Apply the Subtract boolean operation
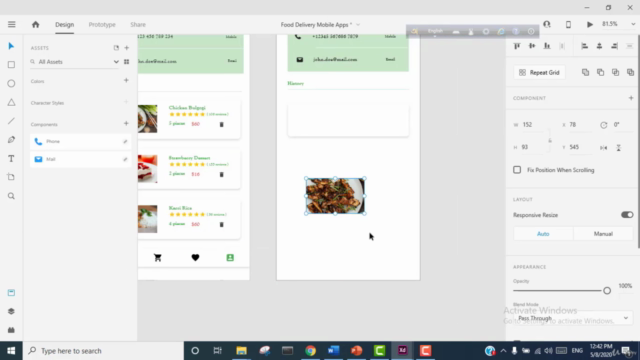 600,72
